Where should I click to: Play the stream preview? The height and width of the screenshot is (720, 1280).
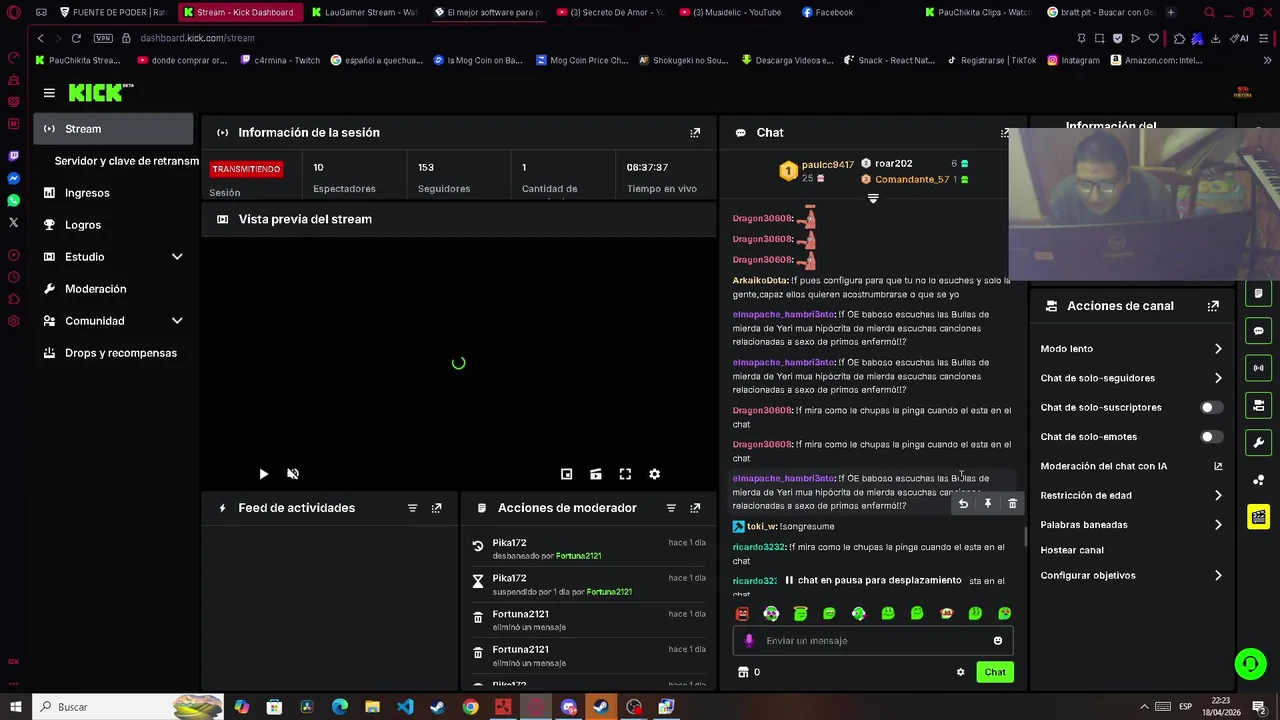click(263, 474)
